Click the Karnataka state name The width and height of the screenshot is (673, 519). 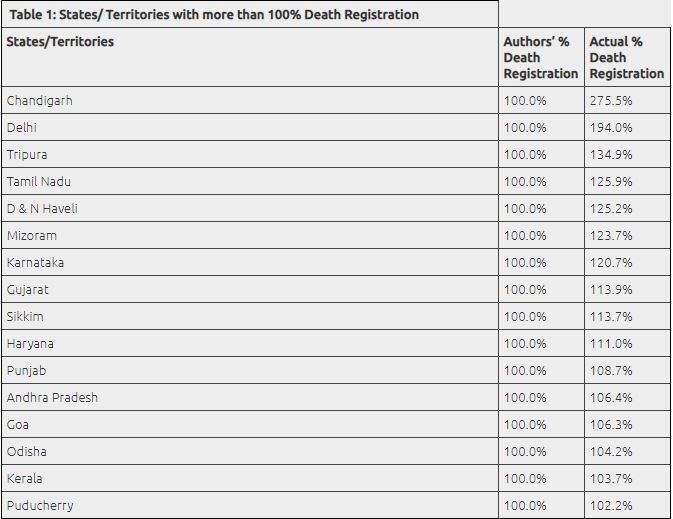tap(35, 263)
